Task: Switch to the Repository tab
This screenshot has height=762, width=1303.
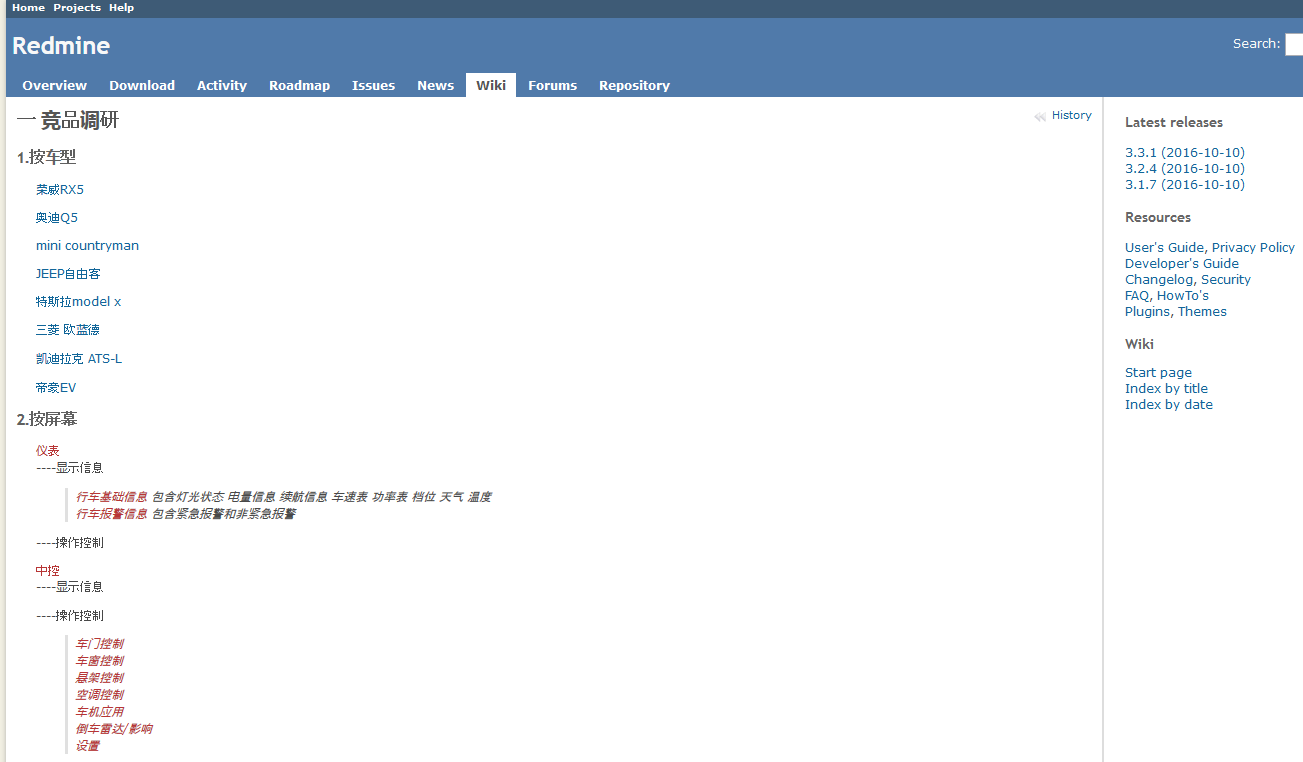Action: 634,85
